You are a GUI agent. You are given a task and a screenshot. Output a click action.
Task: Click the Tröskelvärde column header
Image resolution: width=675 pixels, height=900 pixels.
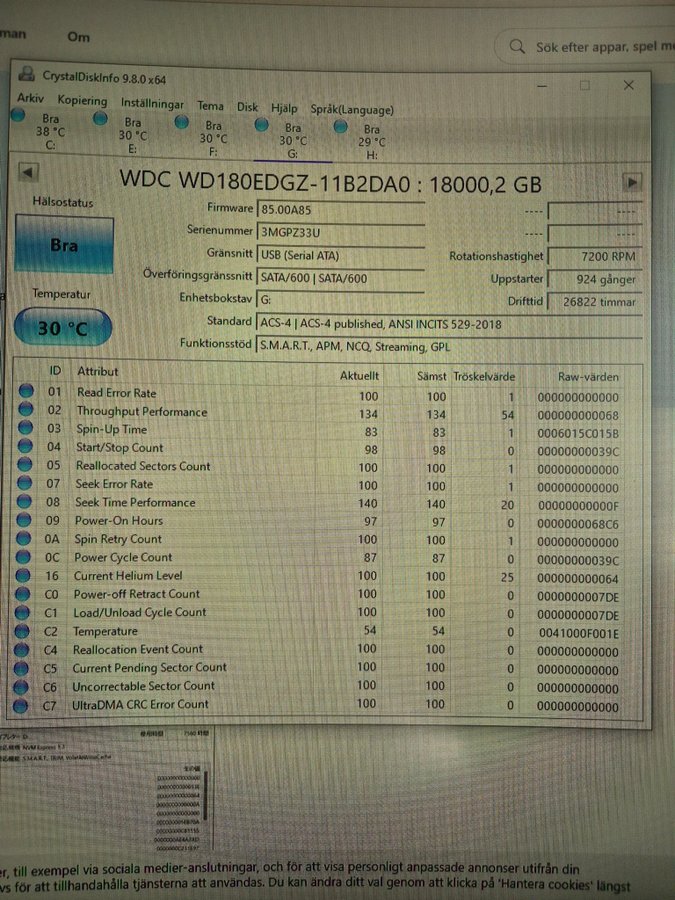484,377
